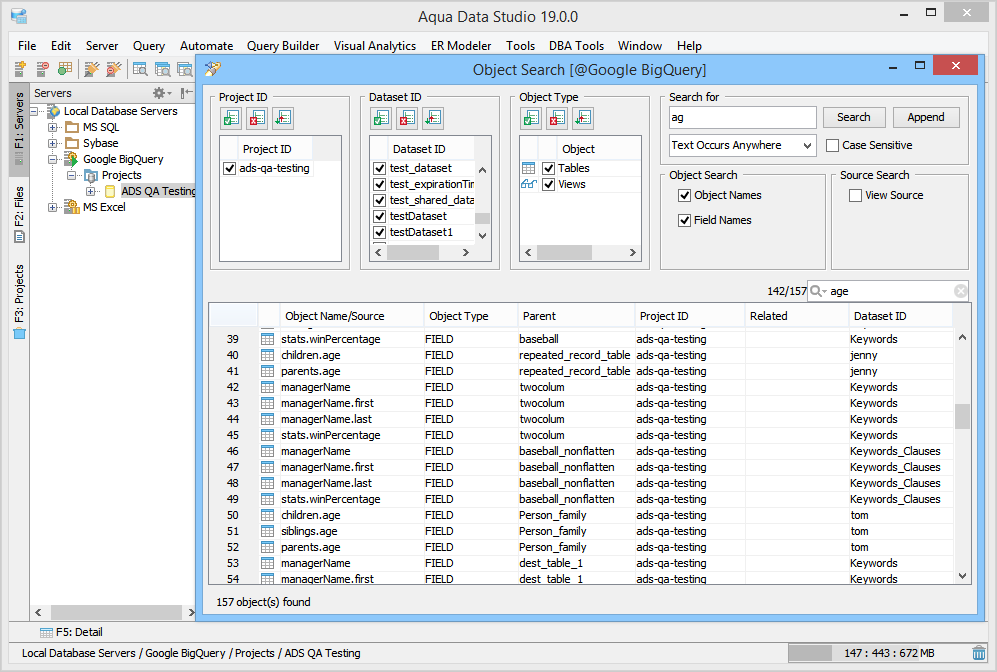The image size is (997, 672).
Task: Invert selection in Project ID panel
Action: 284,118
